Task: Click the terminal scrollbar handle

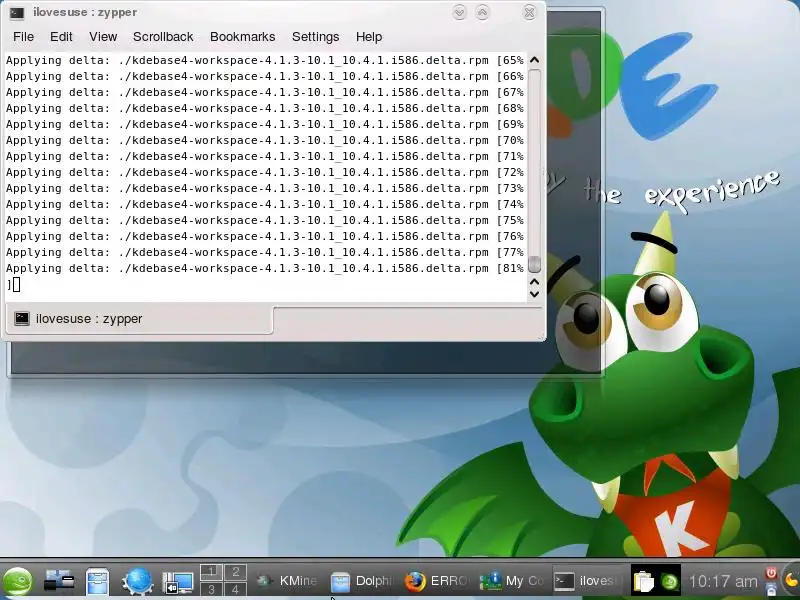Action: tap(534, 264)
